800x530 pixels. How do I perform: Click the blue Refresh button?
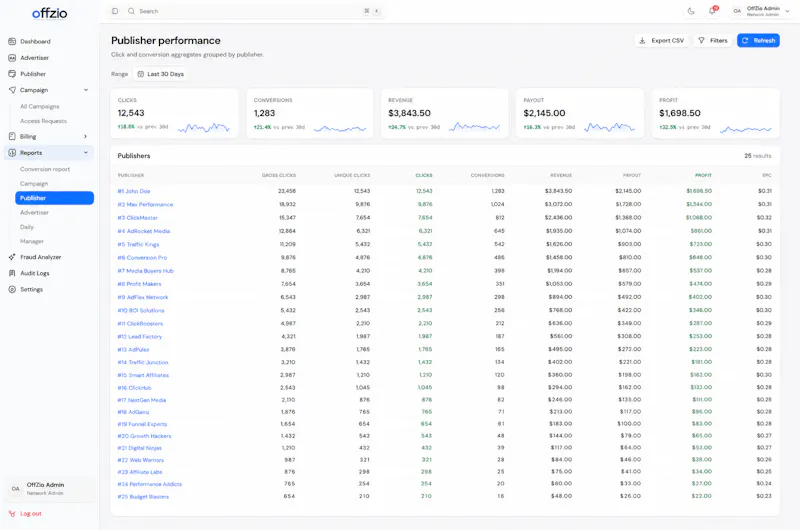758,40
